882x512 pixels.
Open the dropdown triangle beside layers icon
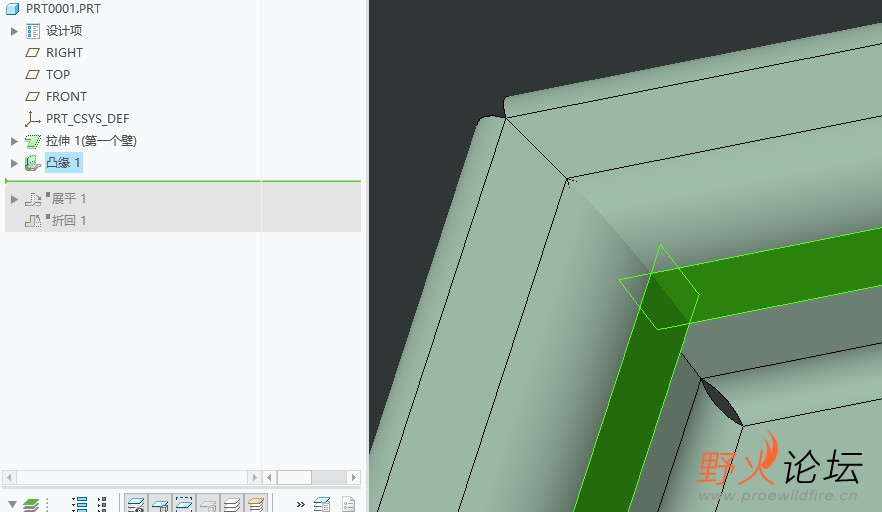[12, 504]
